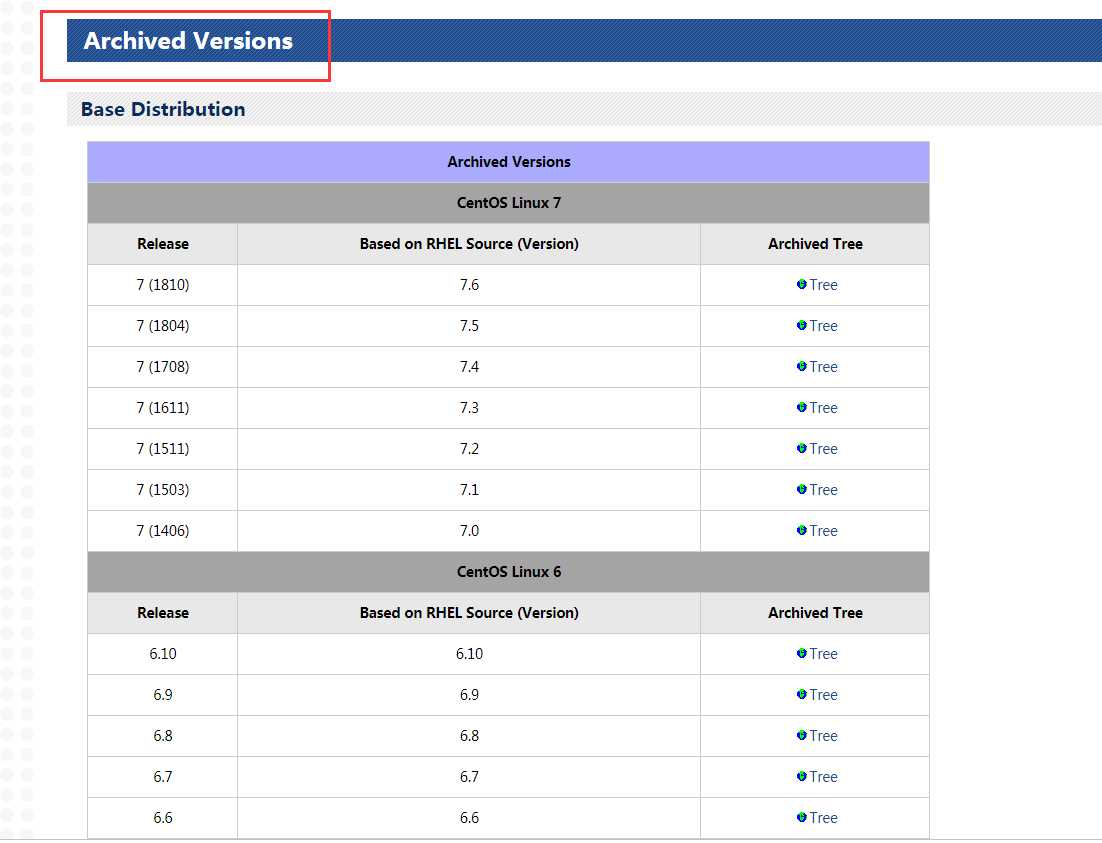
Task: Click the globe icon in the 6.8 row
Action: (801, 735)
